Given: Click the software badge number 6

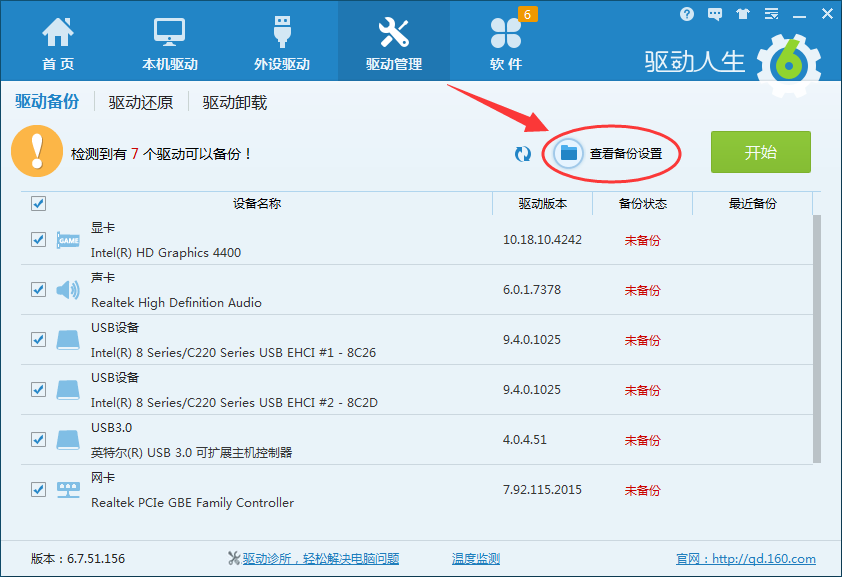Looking at the screenshot, I should (527, 14).
